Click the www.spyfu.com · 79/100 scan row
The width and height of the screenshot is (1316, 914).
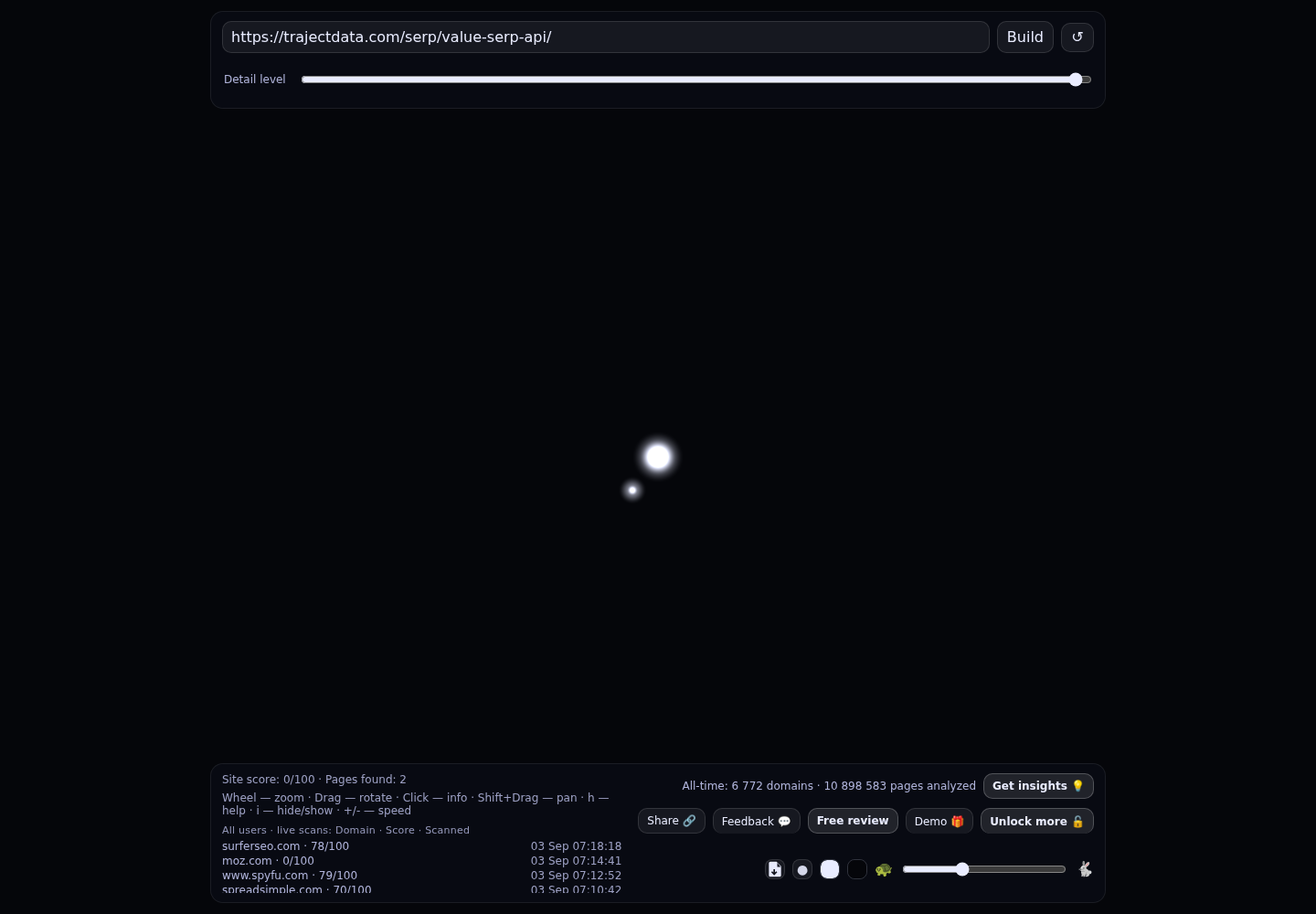[x=421, y=876]
